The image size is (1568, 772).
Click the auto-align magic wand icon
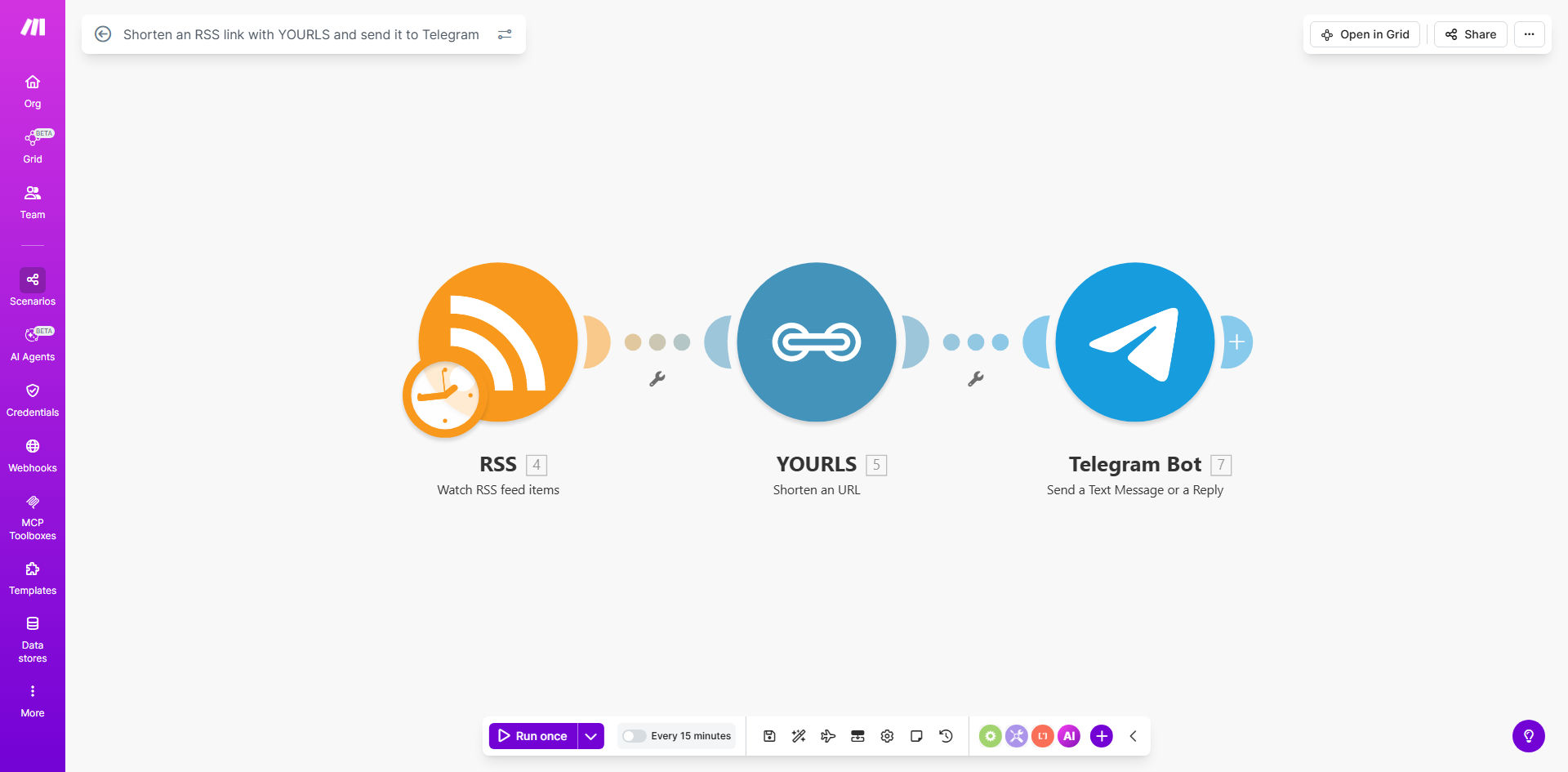click(x=799, y=736)
